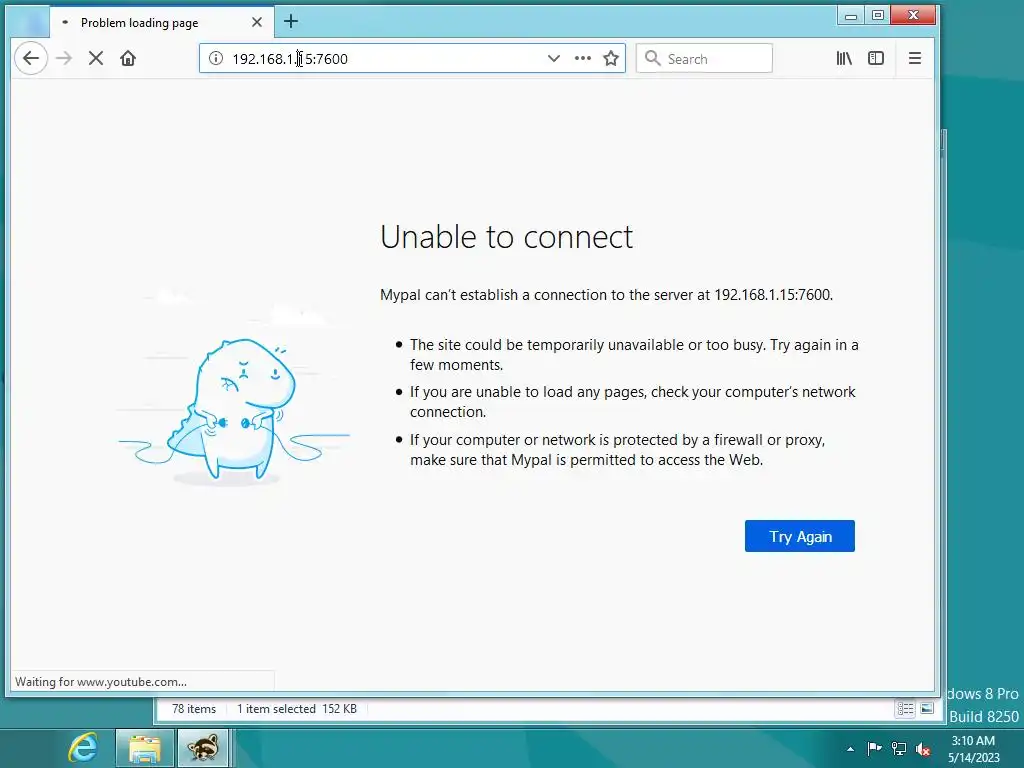Close the Problem loading page tab
Viewport: 1024px width, 768px height.
(x=257, y=22)
